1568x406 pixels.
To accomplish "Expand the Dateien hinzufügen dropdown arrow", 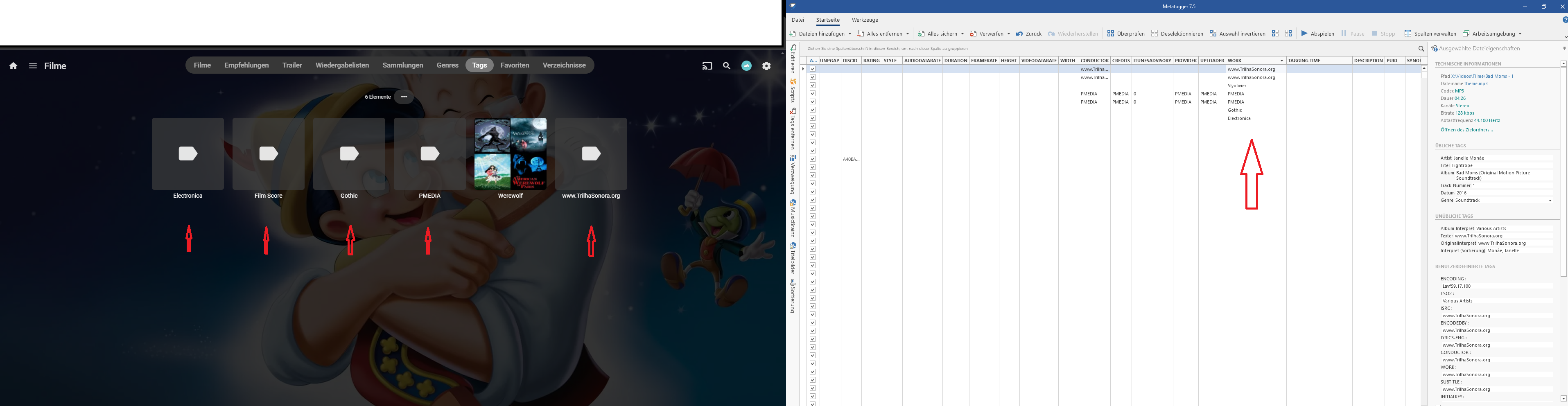I will click(850, 34).
